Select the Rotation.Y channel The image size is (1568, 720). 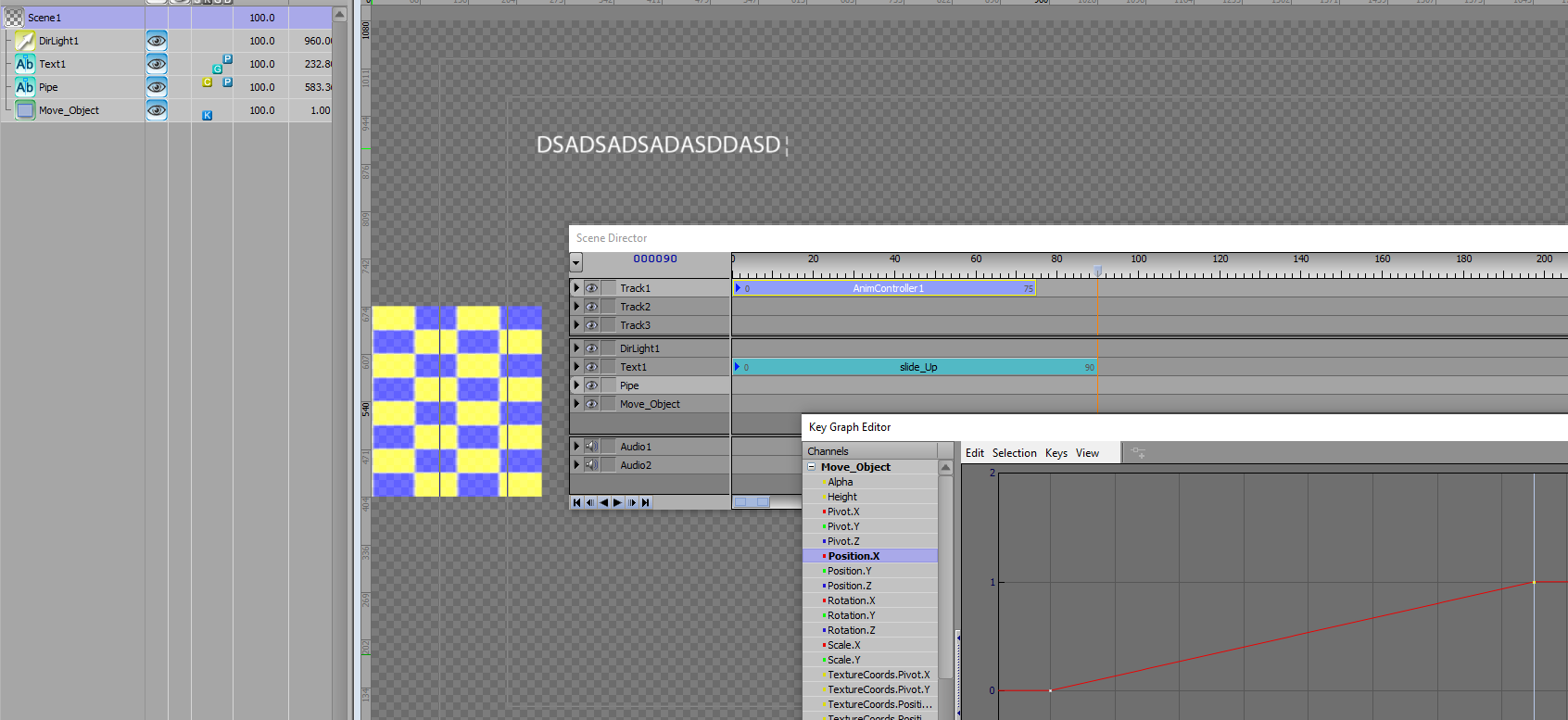(x=851, y=615)
